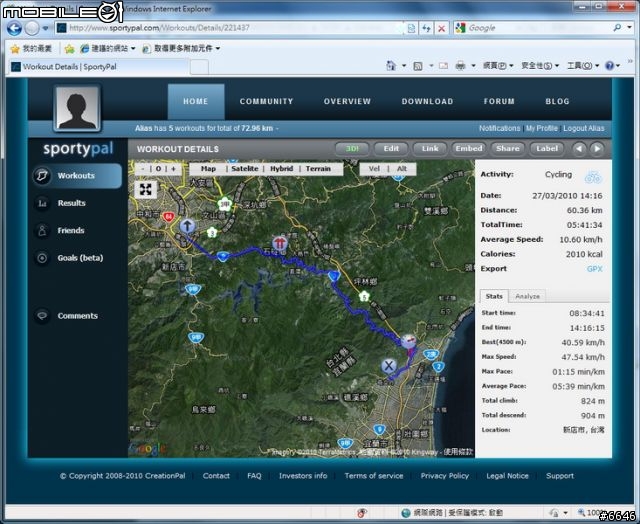Click the blue Help question mark icon
The height and width of the screenshot is (524, 640).
pos(609,65)
